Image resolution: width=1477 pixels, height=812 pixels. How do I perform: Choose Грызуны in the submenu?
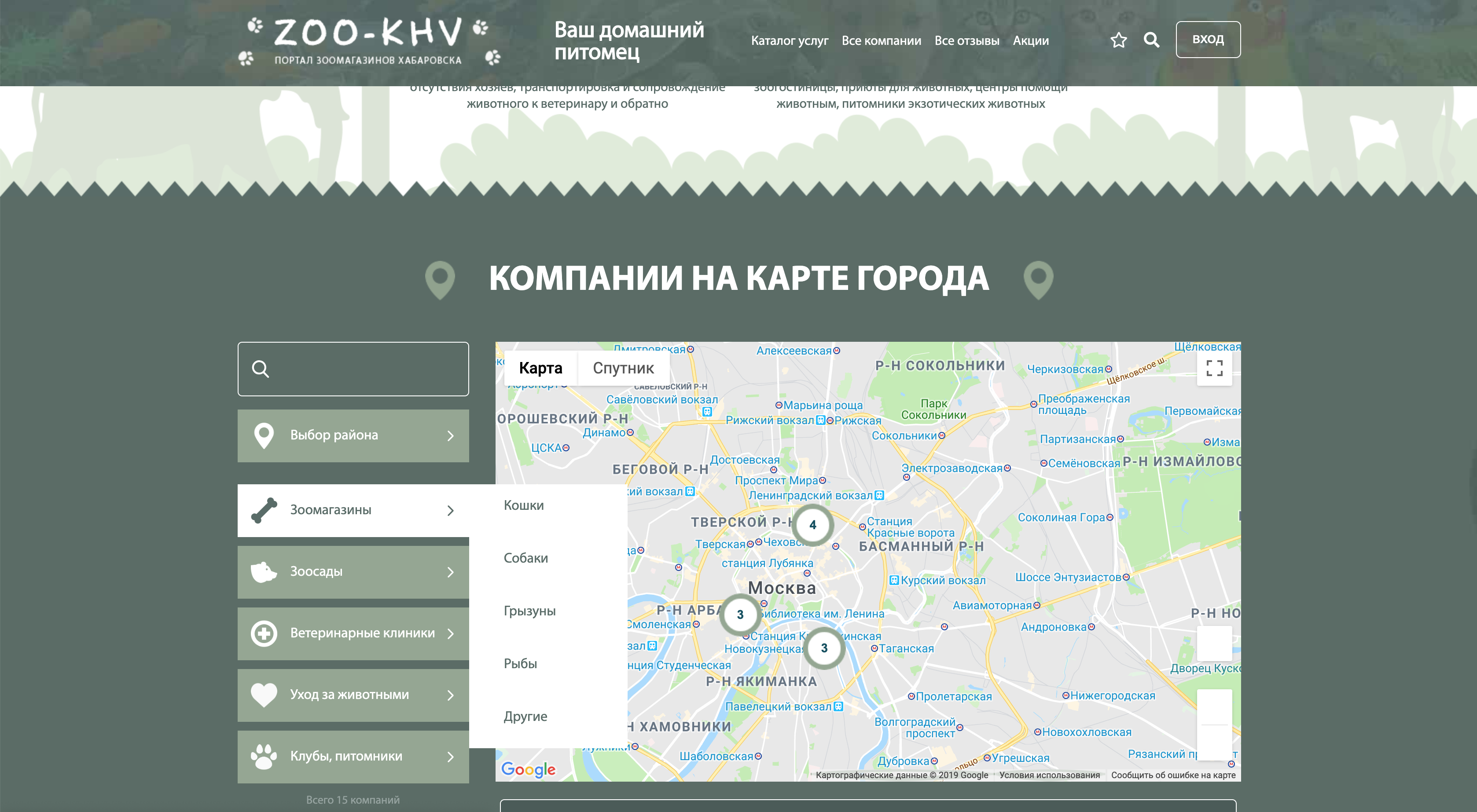[x=530, y=611]
